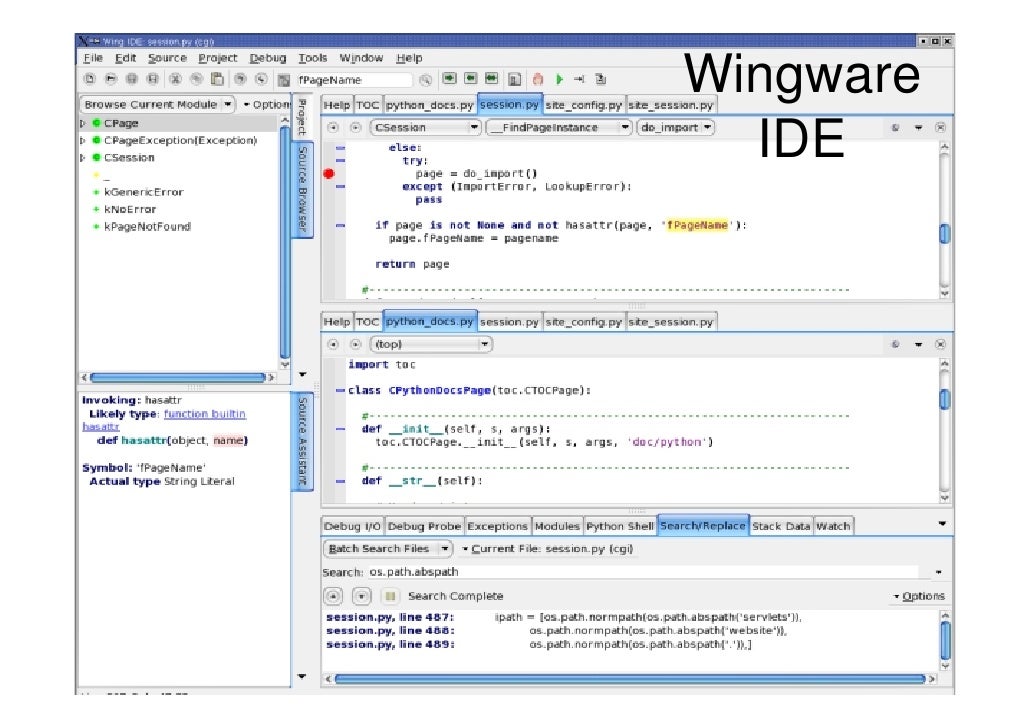Click the Search field containing os.path.abspath

click(x=642, y=572)
